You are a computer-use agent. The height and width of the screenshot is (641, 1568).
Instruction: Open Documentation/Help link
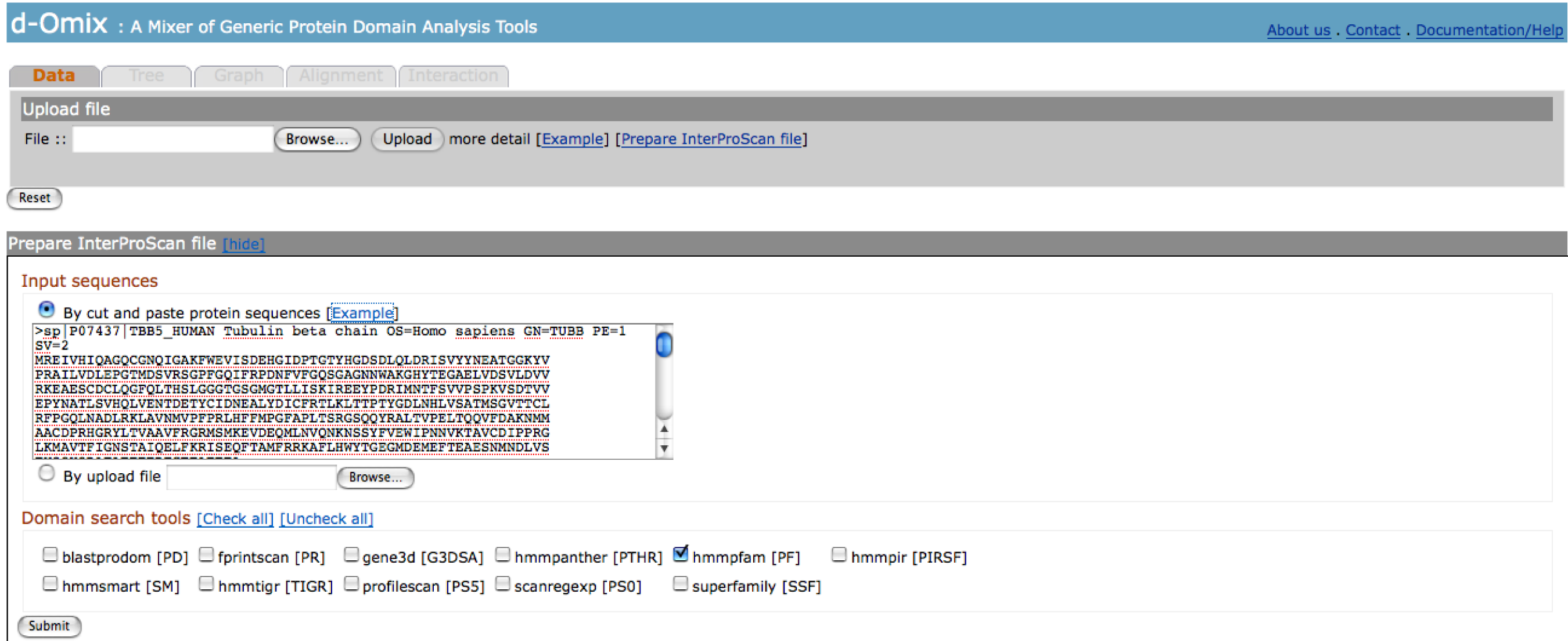pos(1489,30)
